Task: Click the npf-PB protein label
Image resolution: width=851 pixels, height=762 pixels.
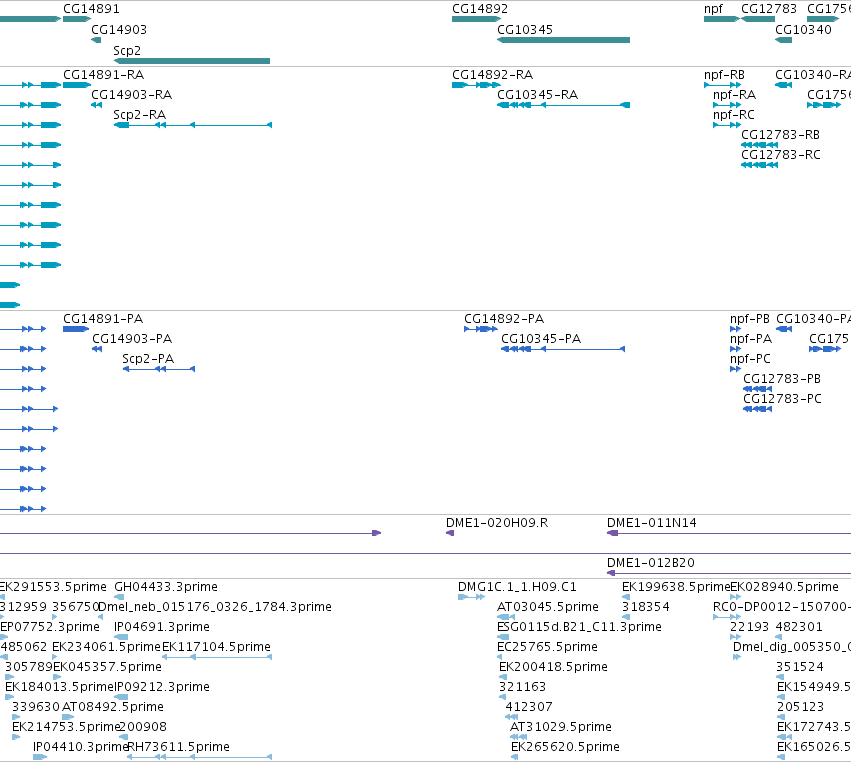Action: click(x=750, y=319)
